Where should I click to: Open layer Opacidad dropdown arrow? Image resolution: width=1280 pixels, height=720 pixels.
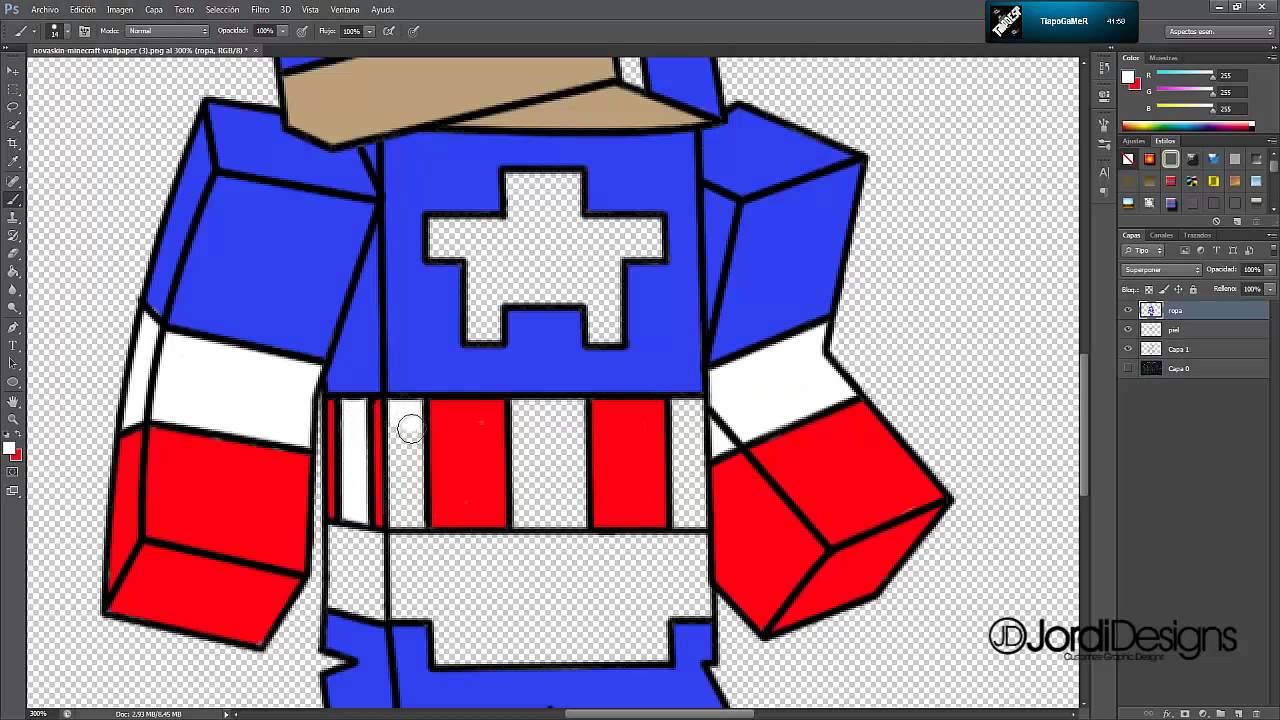pyautogui.click(x=1270, y=269)
